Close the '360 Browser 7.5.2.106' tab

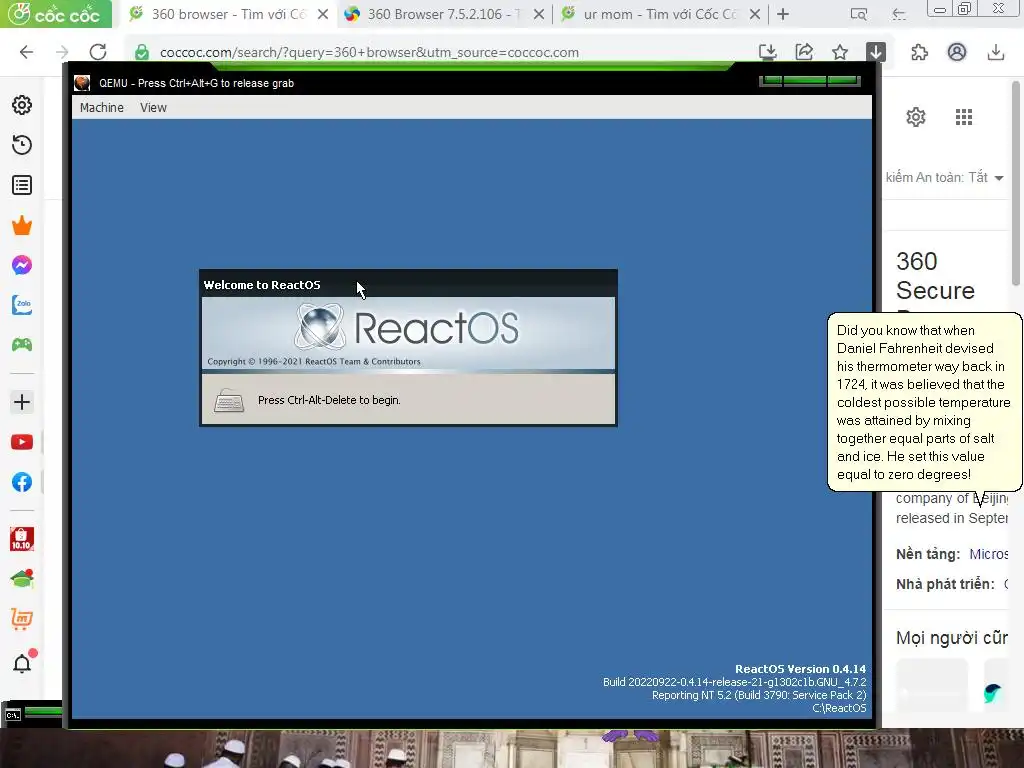coord(539,14)
